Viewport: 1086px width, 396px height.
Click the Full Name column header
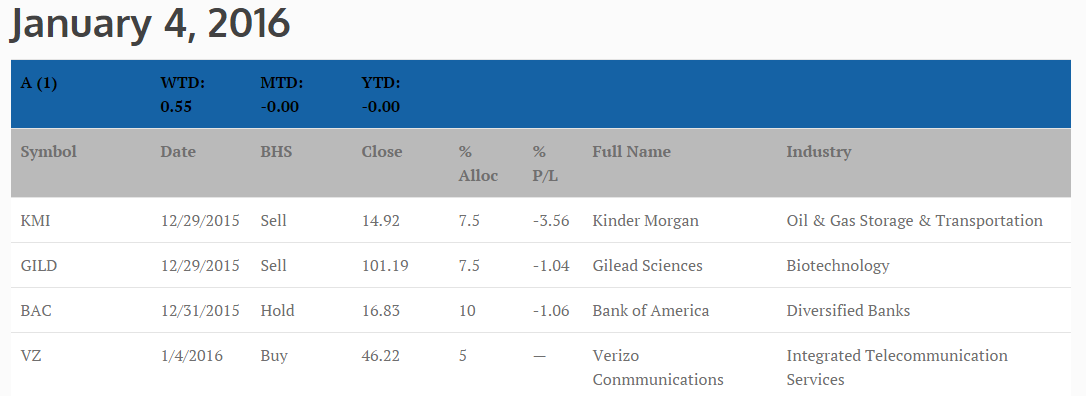click(x=631, y=152)
